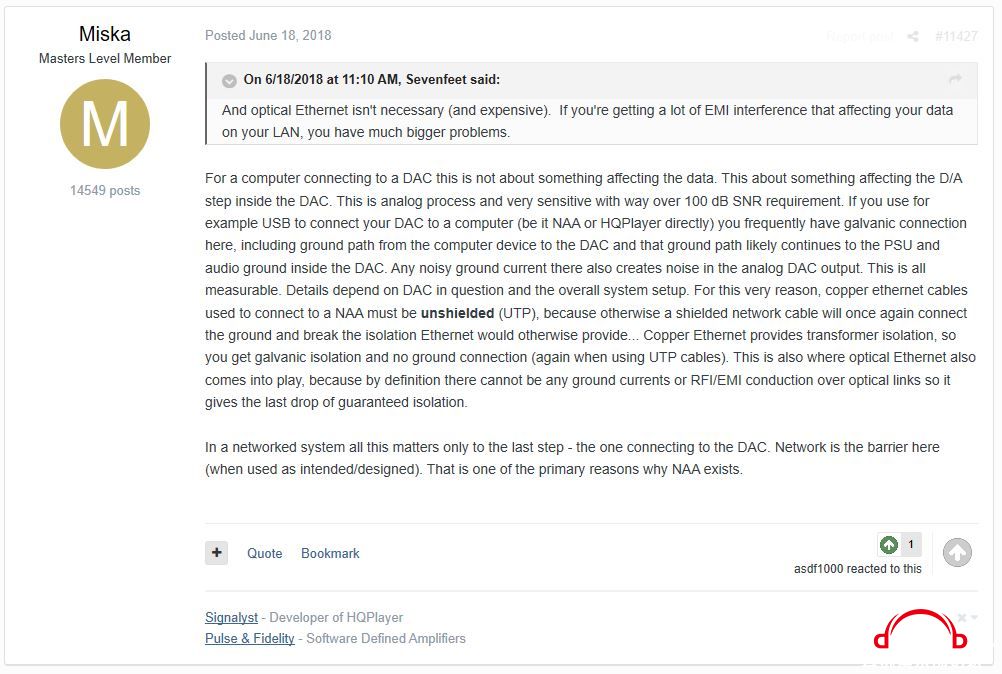Click the green upvote reaction icon
The height and width of the screenshot is (674, 1002).
point(889,544)
